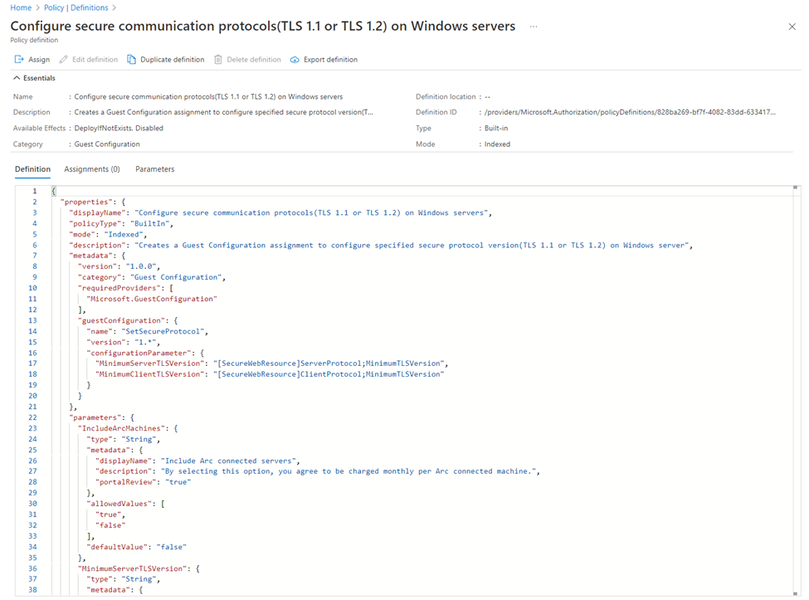This screenshot has height=600, width=809.
Task: Collapse the Essentials section
Action: click(16, 78)
